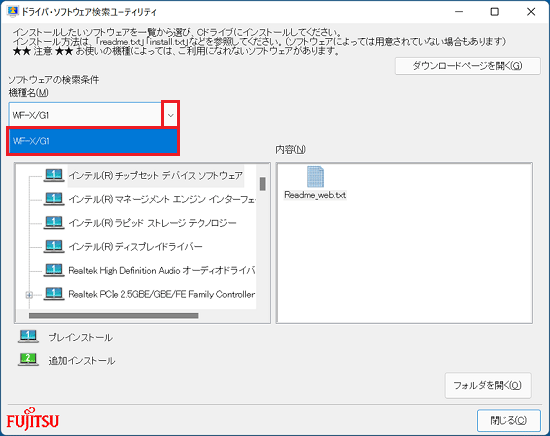Screen dimensions: 550x436
Task: Expand the Realtek PCIe 2.5GBE Family Controller node
Action: coord(29,295)
